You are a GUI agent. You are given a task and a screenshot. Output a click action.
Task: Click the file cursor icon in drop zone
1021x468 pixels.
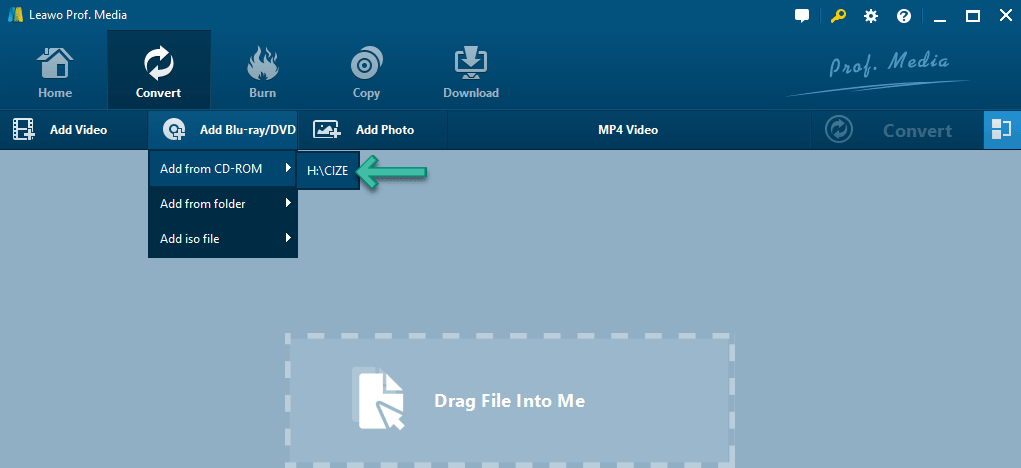click(378, 398)
